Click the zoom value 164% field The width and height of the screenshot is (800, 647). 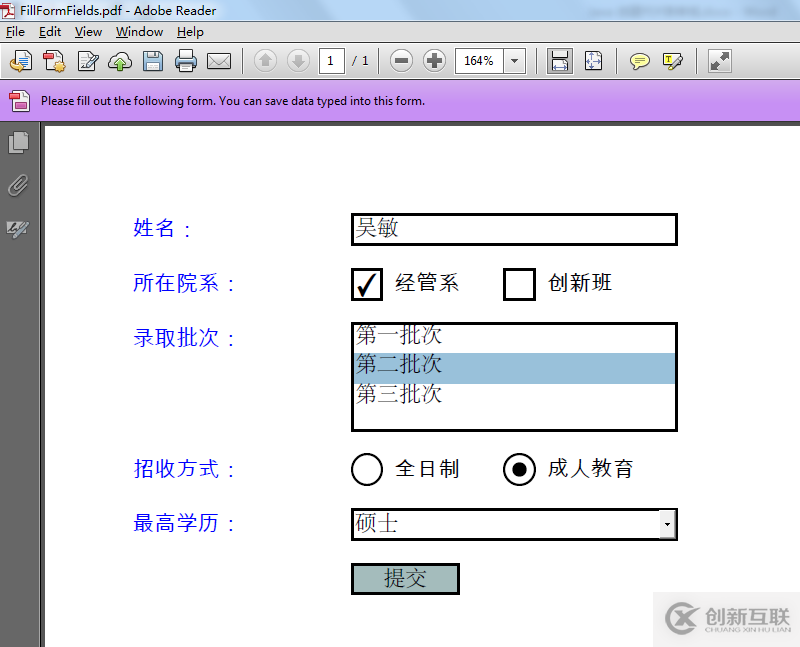(479, 61)
